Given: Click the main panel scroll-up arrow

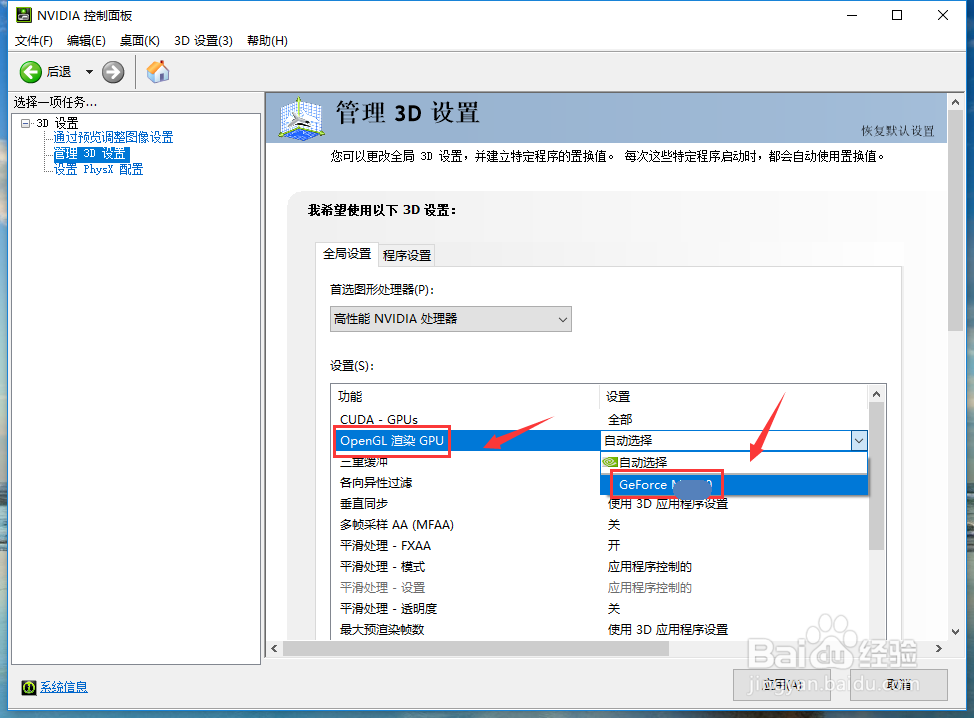Looking at the screenshot, I should (x=955, y=101).
